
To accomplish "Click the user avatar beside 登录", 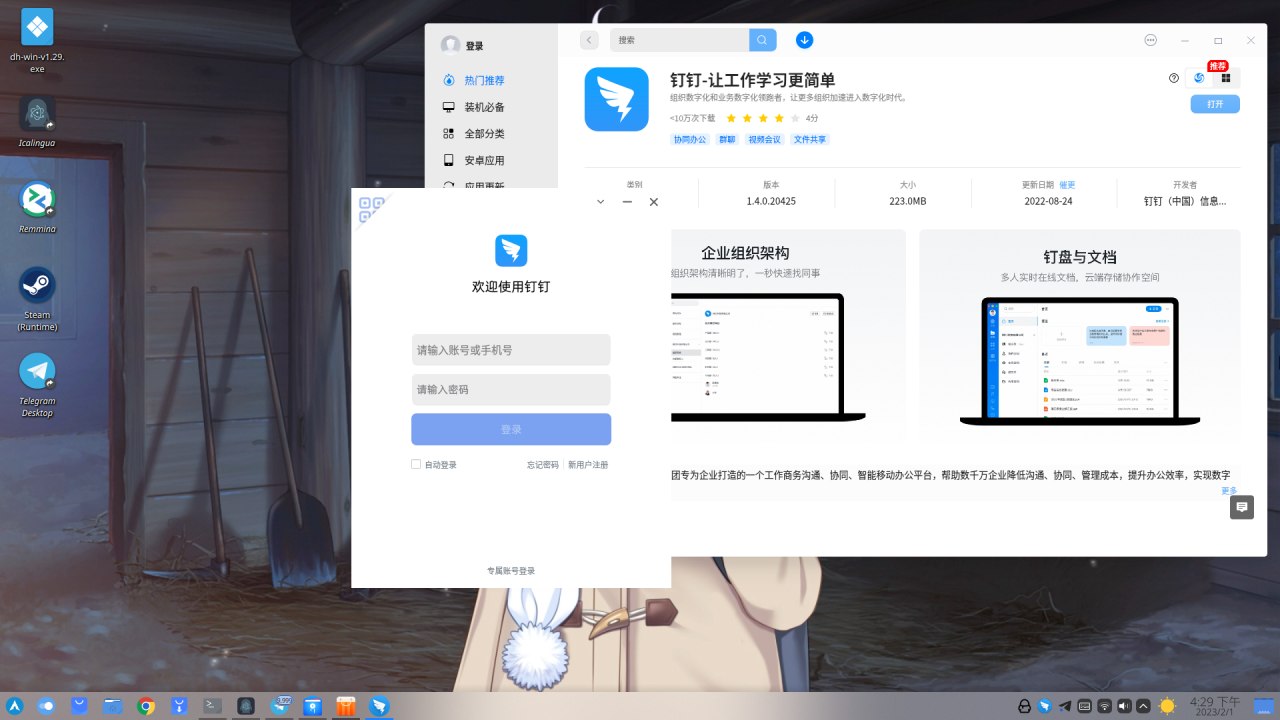I will 451,45.
